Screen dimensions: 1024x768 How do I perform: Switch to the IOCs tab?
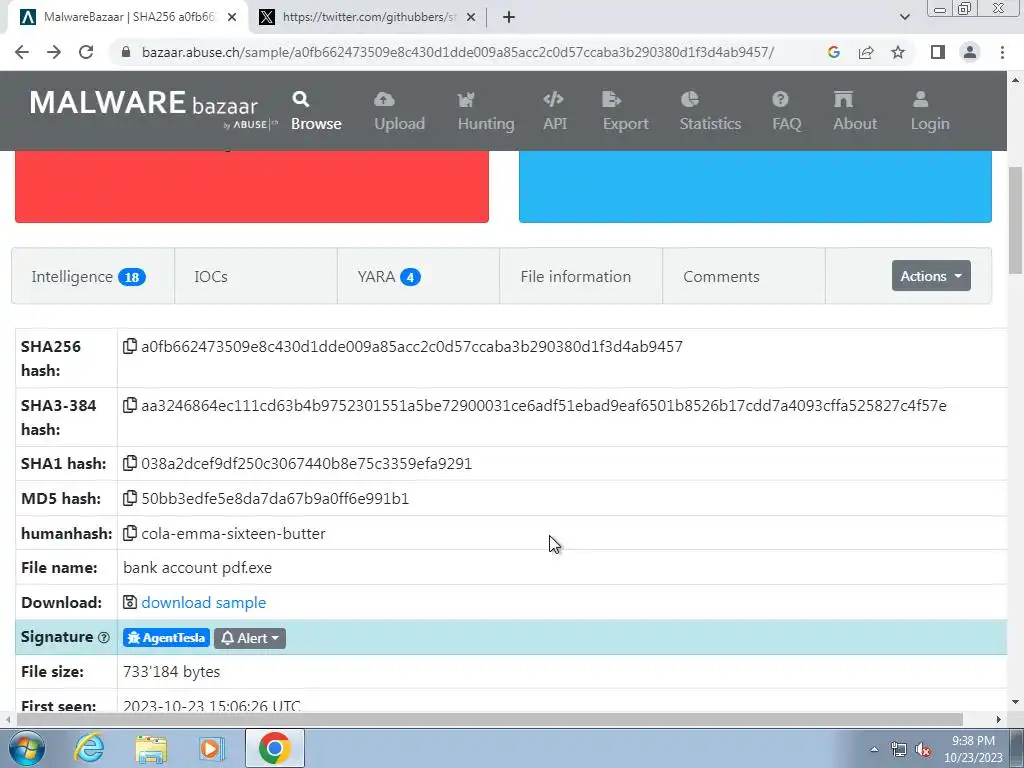(255, 276)
